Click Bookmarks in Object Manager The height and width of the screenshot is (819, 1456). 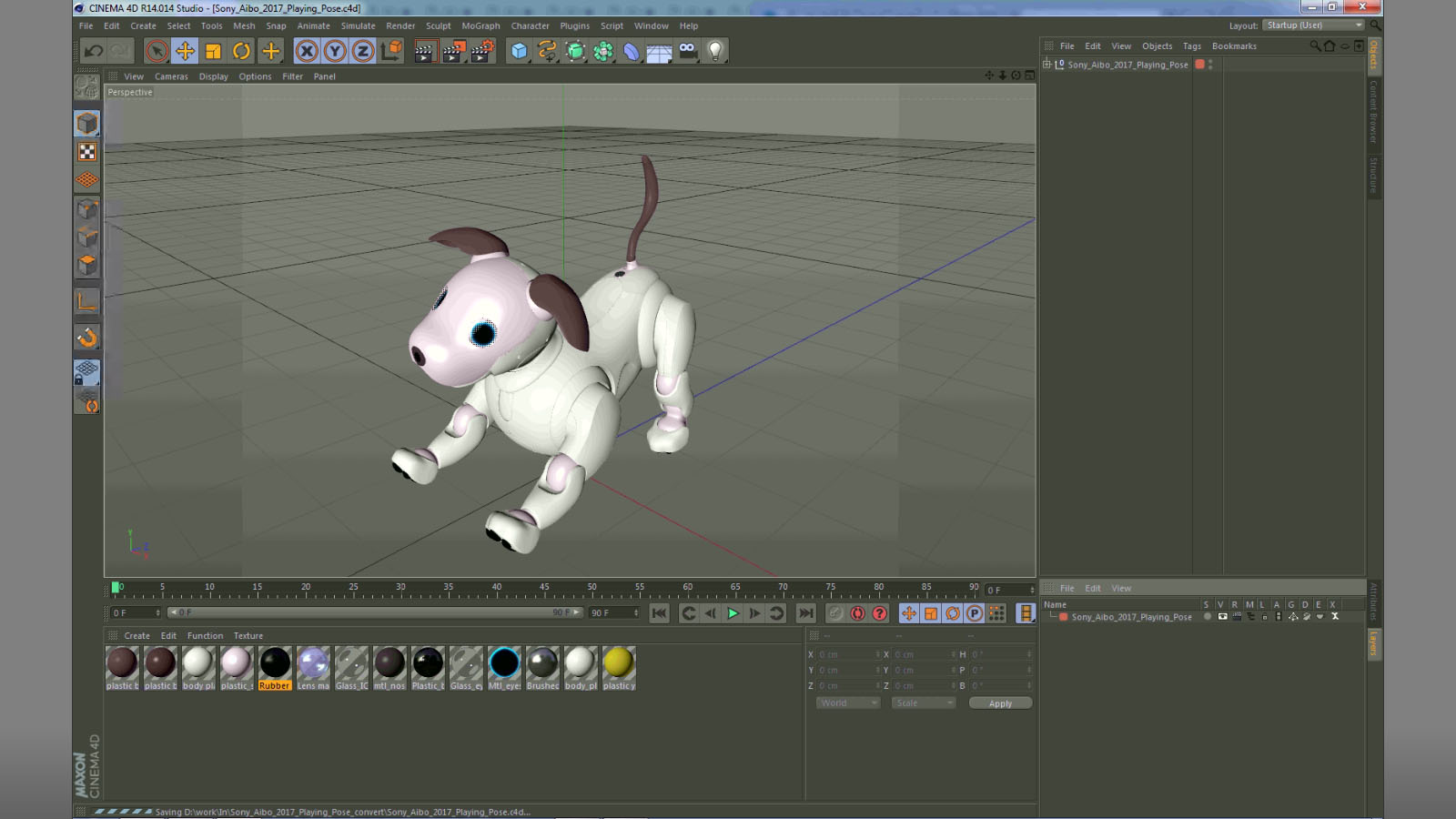point(1234,45)
